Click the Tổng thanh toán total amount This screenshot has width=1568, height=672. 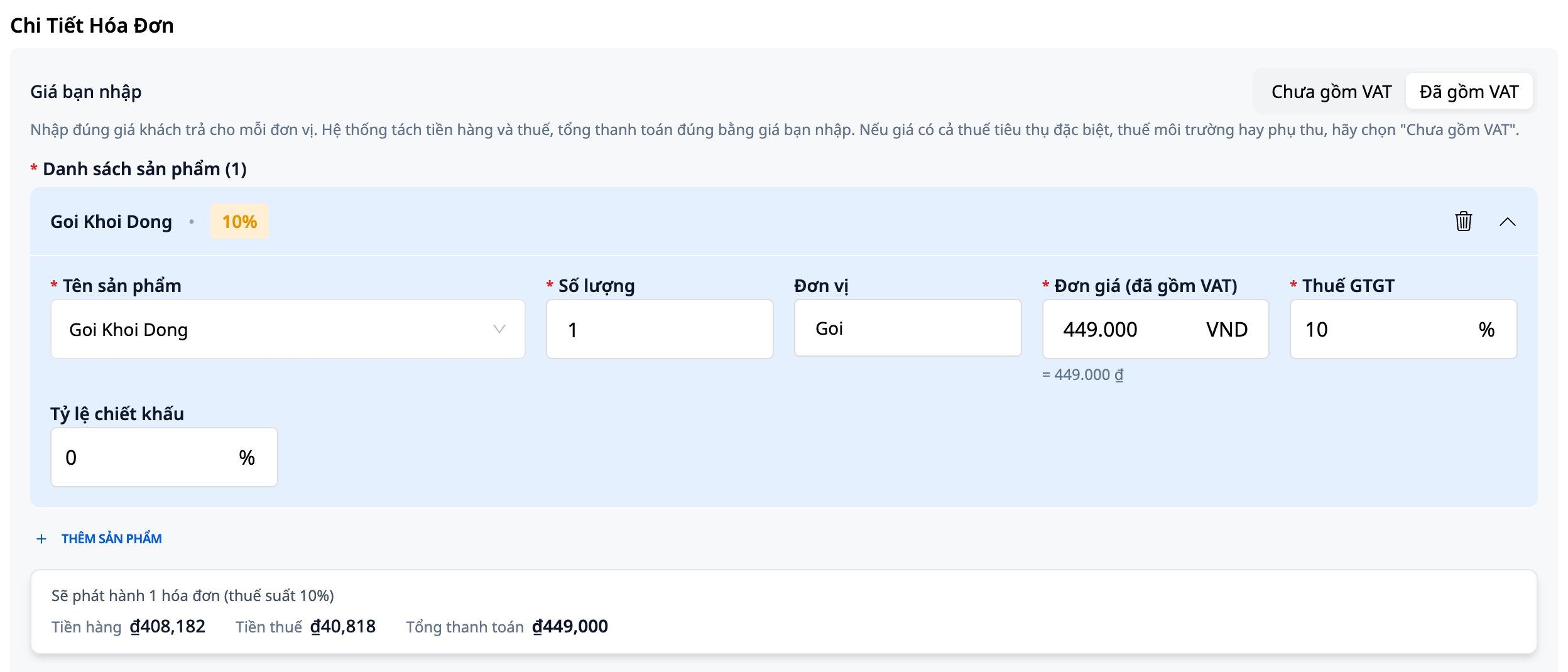point(570,627)
